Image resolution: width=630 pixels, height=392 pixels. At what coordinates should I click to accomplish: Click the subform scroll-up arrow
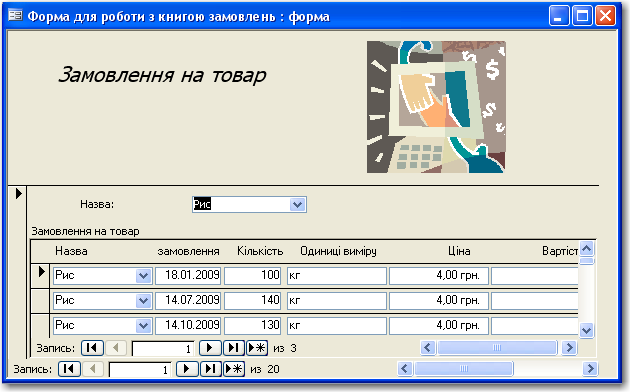click(587, 249)
